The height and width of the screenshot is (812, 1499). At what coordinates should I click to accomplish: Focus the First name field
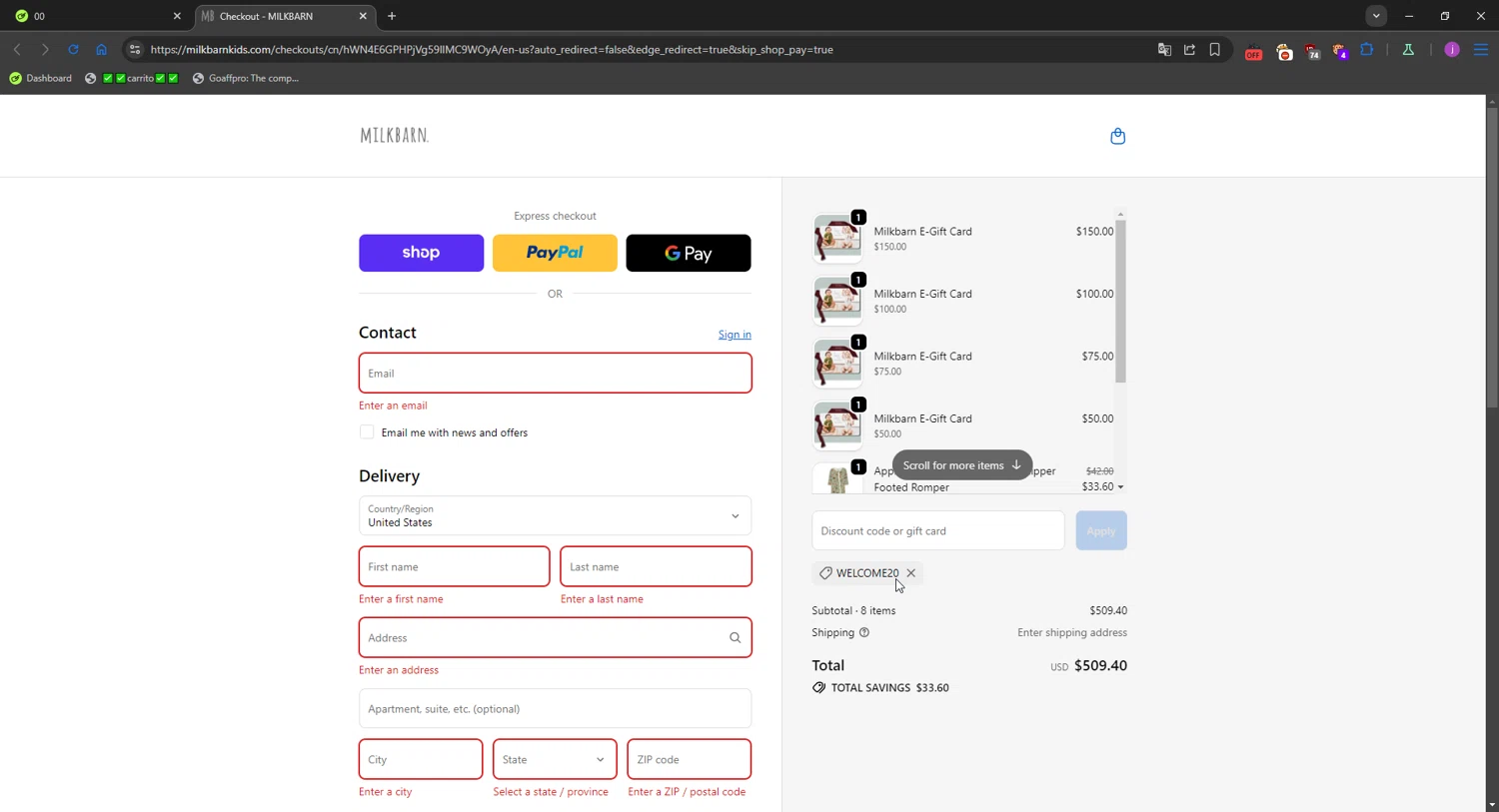pos(454,566)
